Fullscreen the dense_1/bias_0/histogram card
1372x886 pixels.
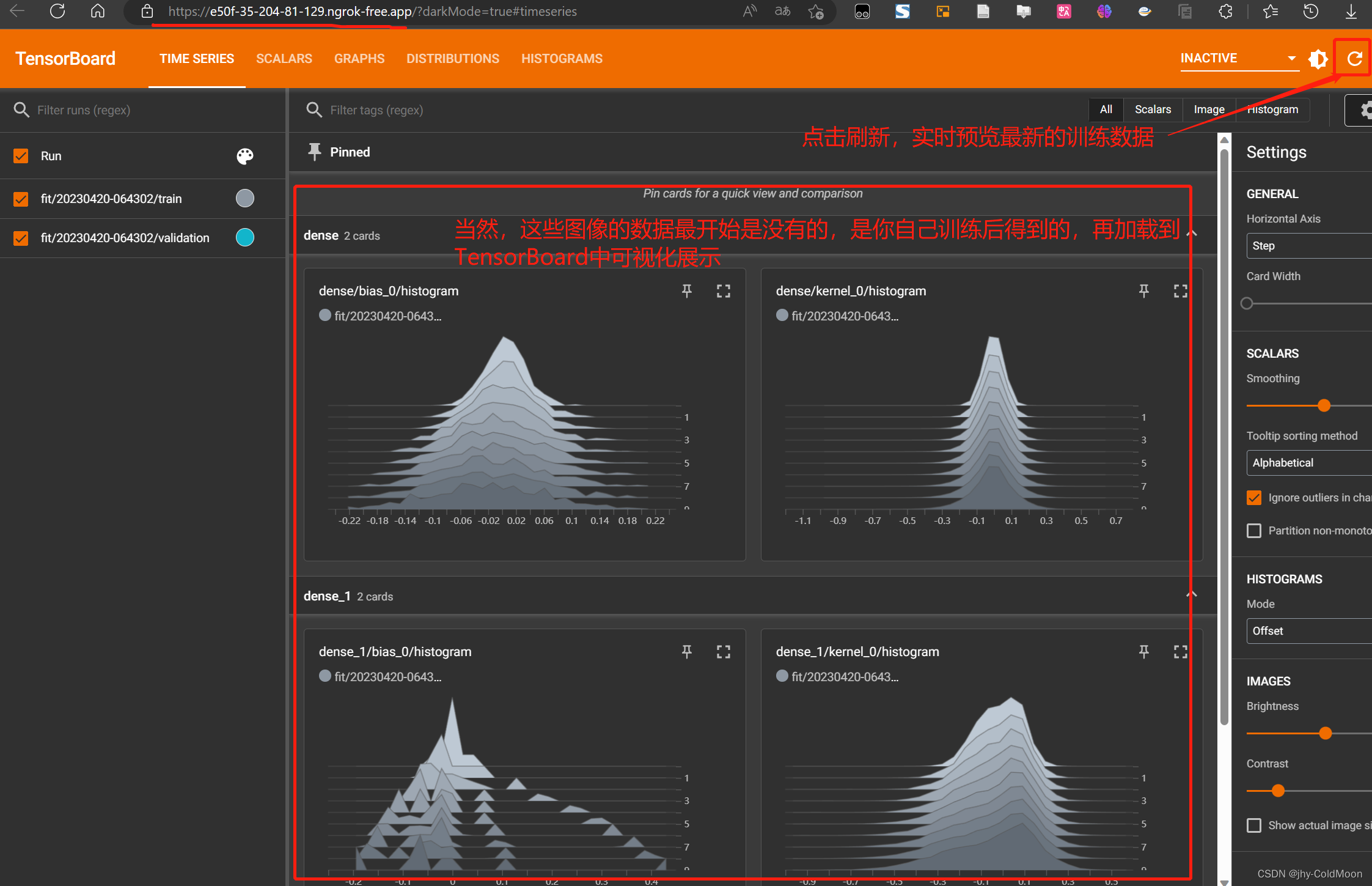click(723, 652)
